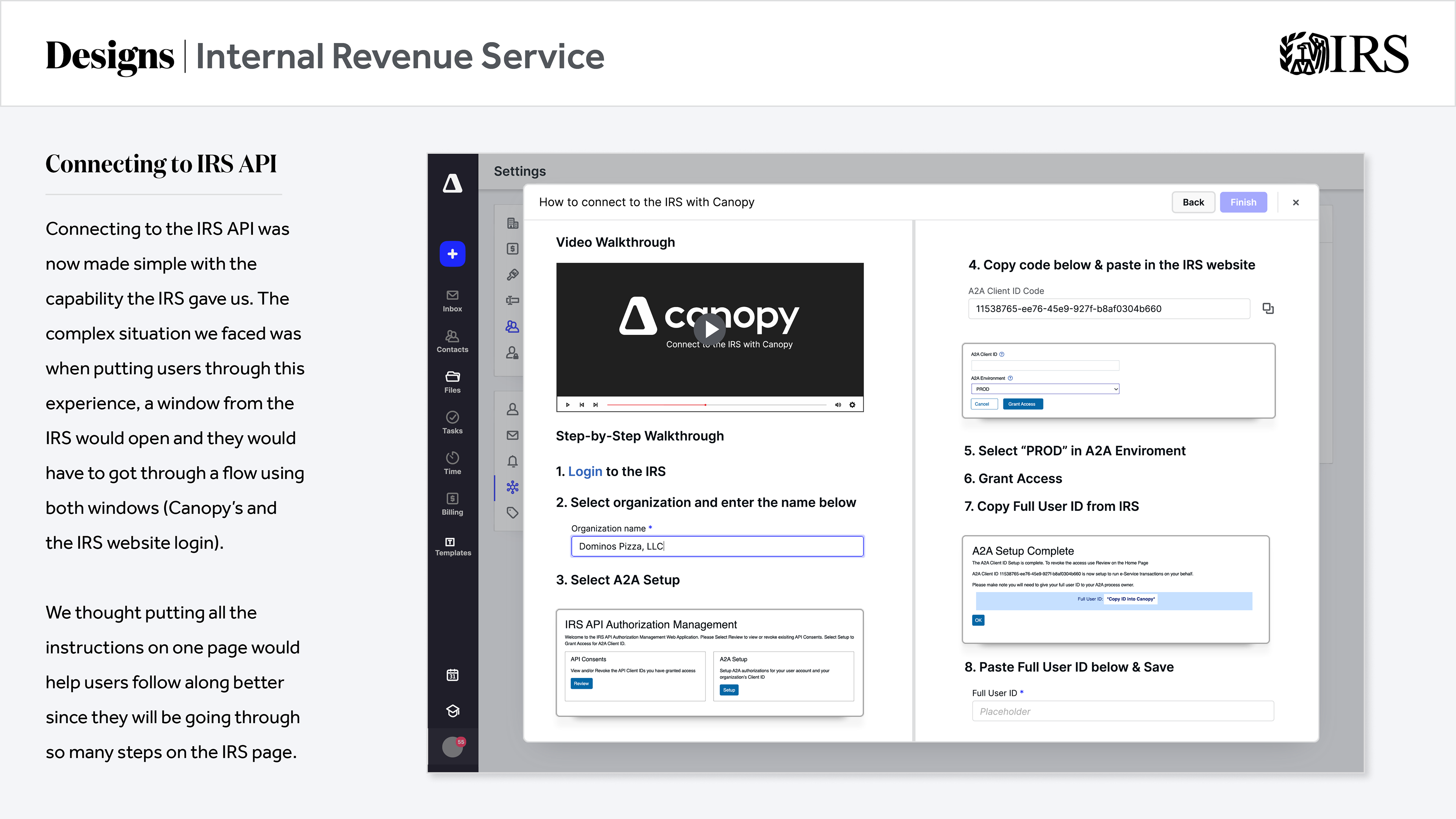Skip to previous in video controls
This screenshot has height=819, width=1456.
click(582, 405)
